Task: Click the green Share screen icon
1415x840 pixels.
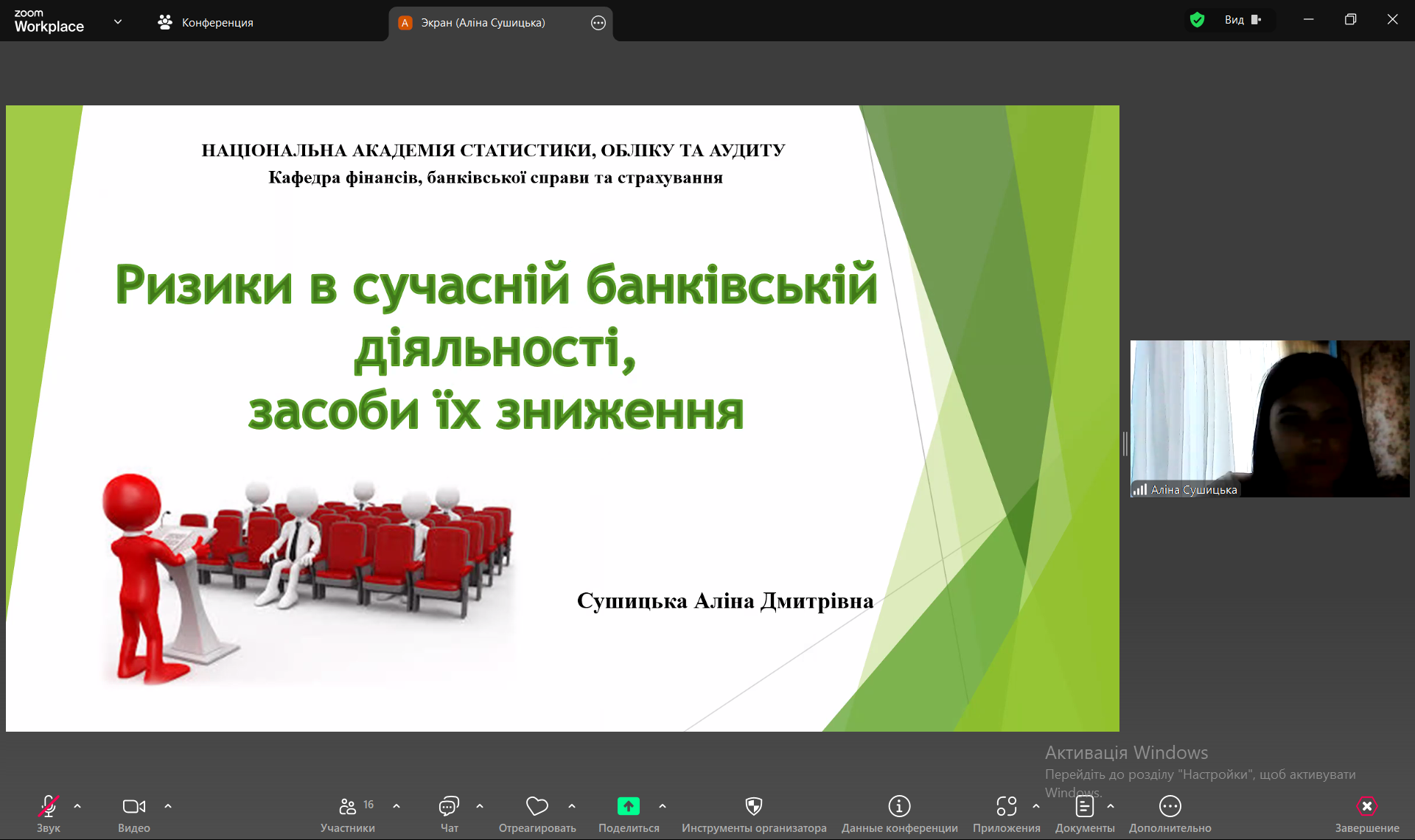Action: coord(628,806)
